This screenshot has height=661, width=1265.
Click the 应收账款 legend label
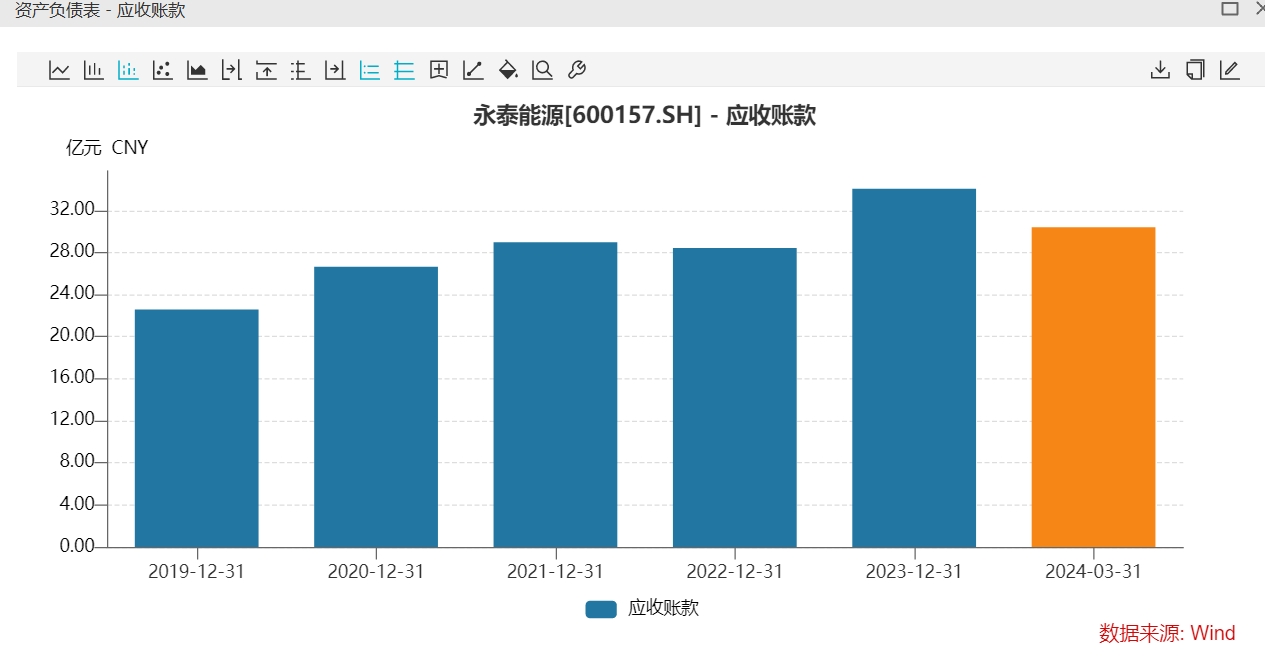coord(663,608)
